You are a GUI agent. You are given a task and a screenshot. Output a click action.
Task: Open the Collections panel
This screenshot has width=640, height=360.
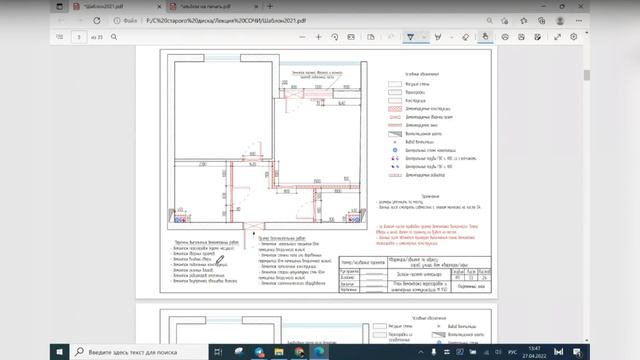pos(542,20)
